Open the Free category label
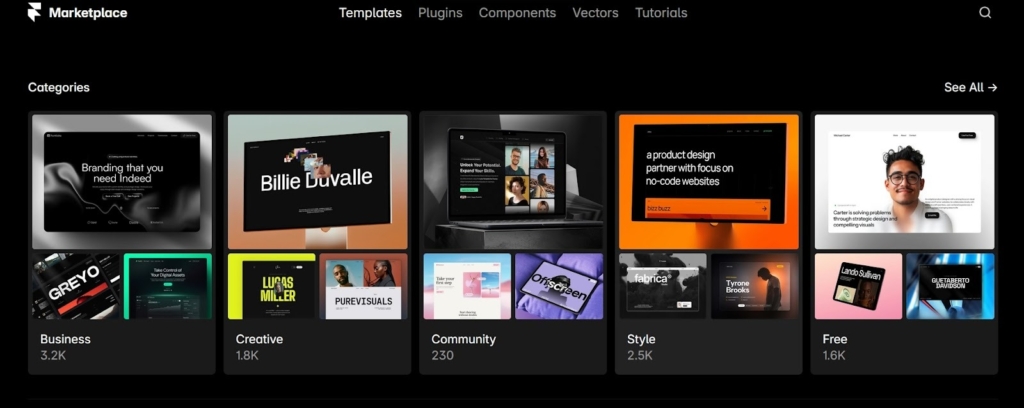 (x=834, y=339)
